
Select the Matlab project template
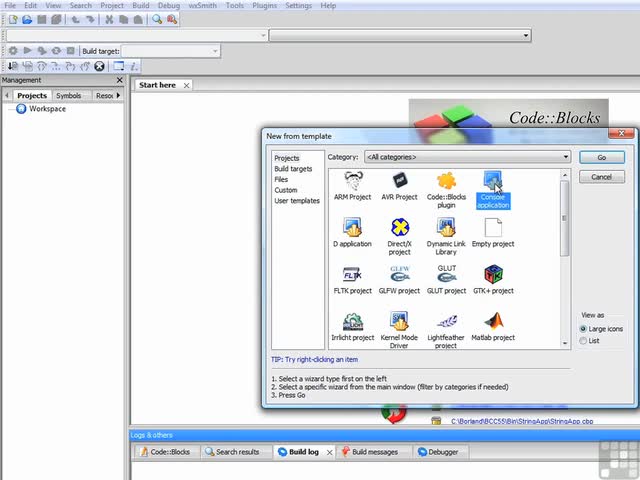[493, 327]
